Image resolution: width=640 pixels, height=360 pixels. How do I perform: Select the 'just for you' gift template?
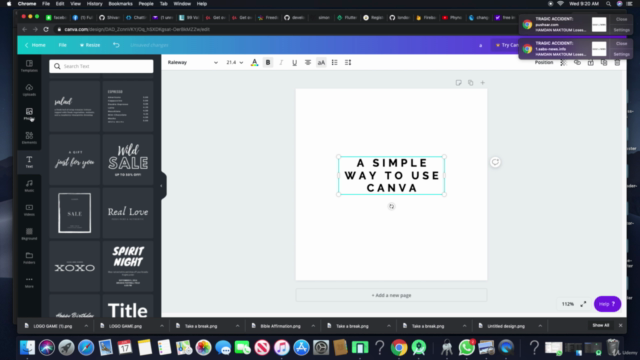point(75,160)
